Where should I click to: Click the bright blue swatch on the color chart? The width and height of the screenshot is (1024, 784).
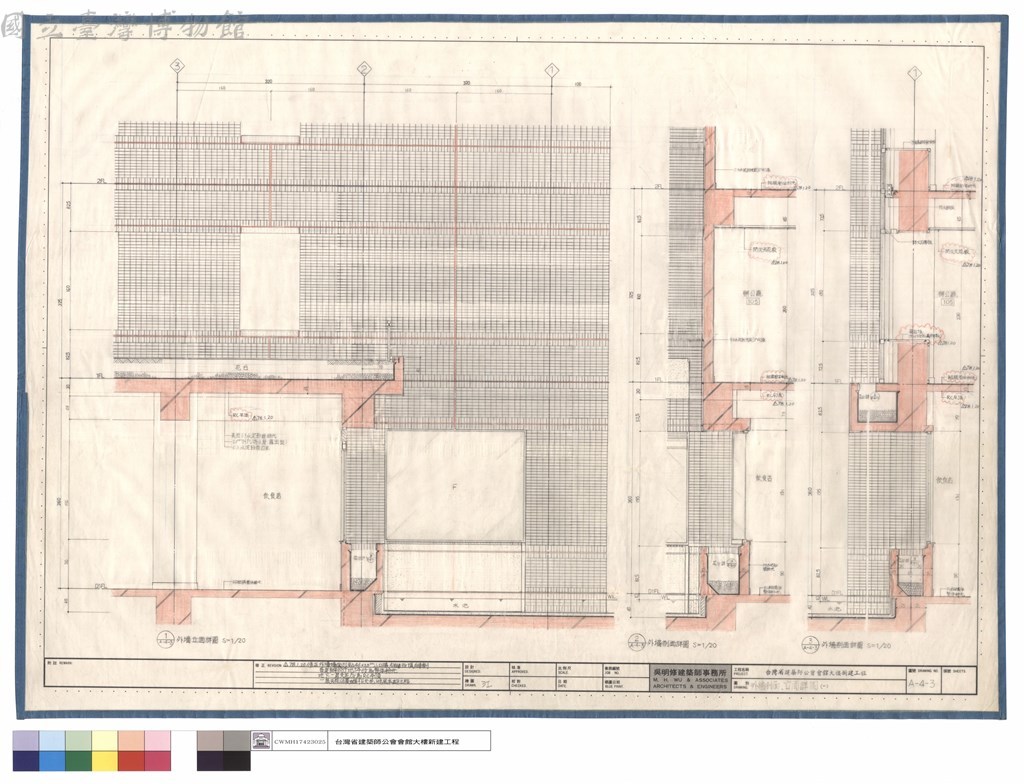point(52,760)
